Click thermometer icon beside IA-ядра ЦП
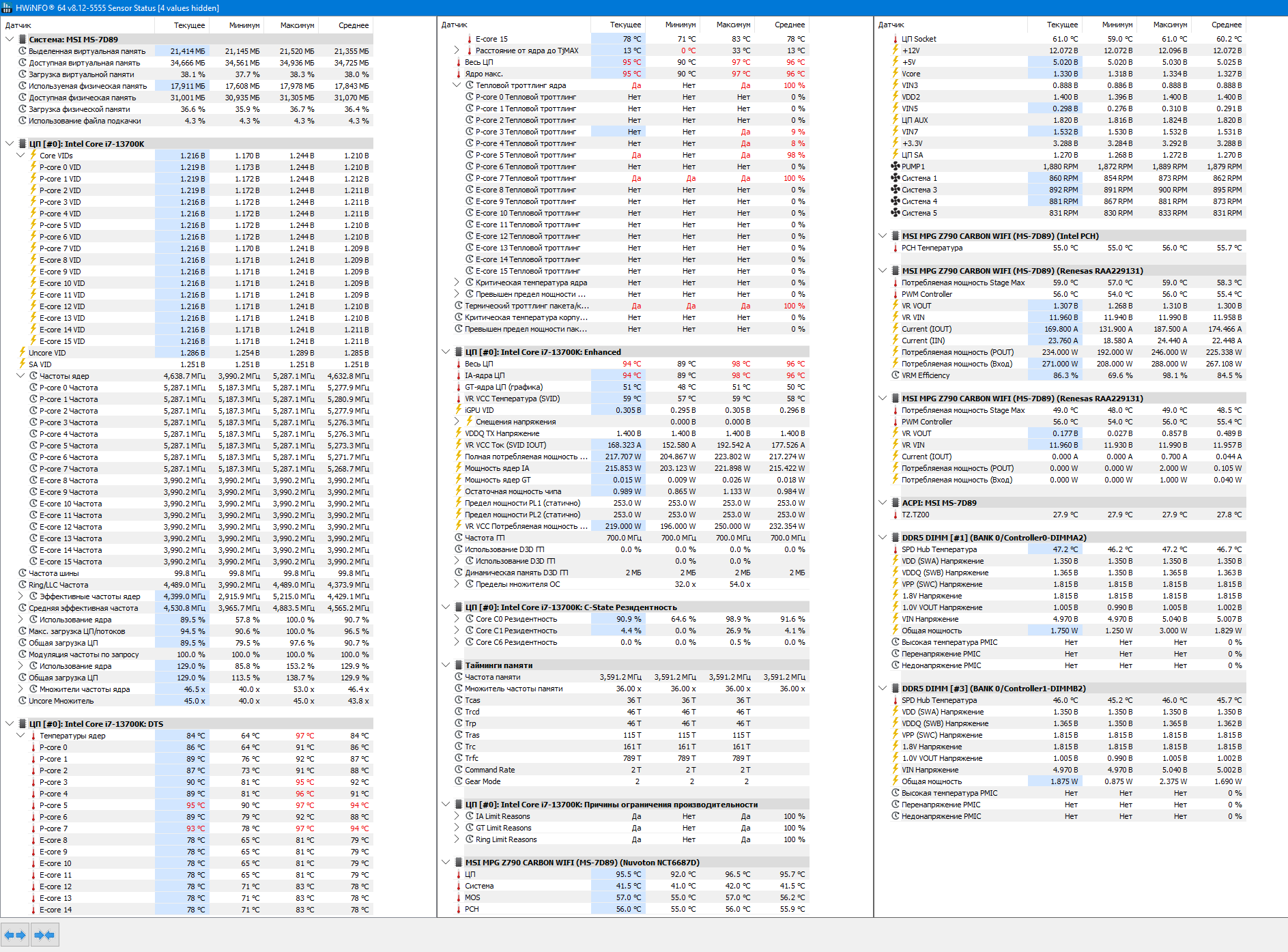 click(459, 375)
